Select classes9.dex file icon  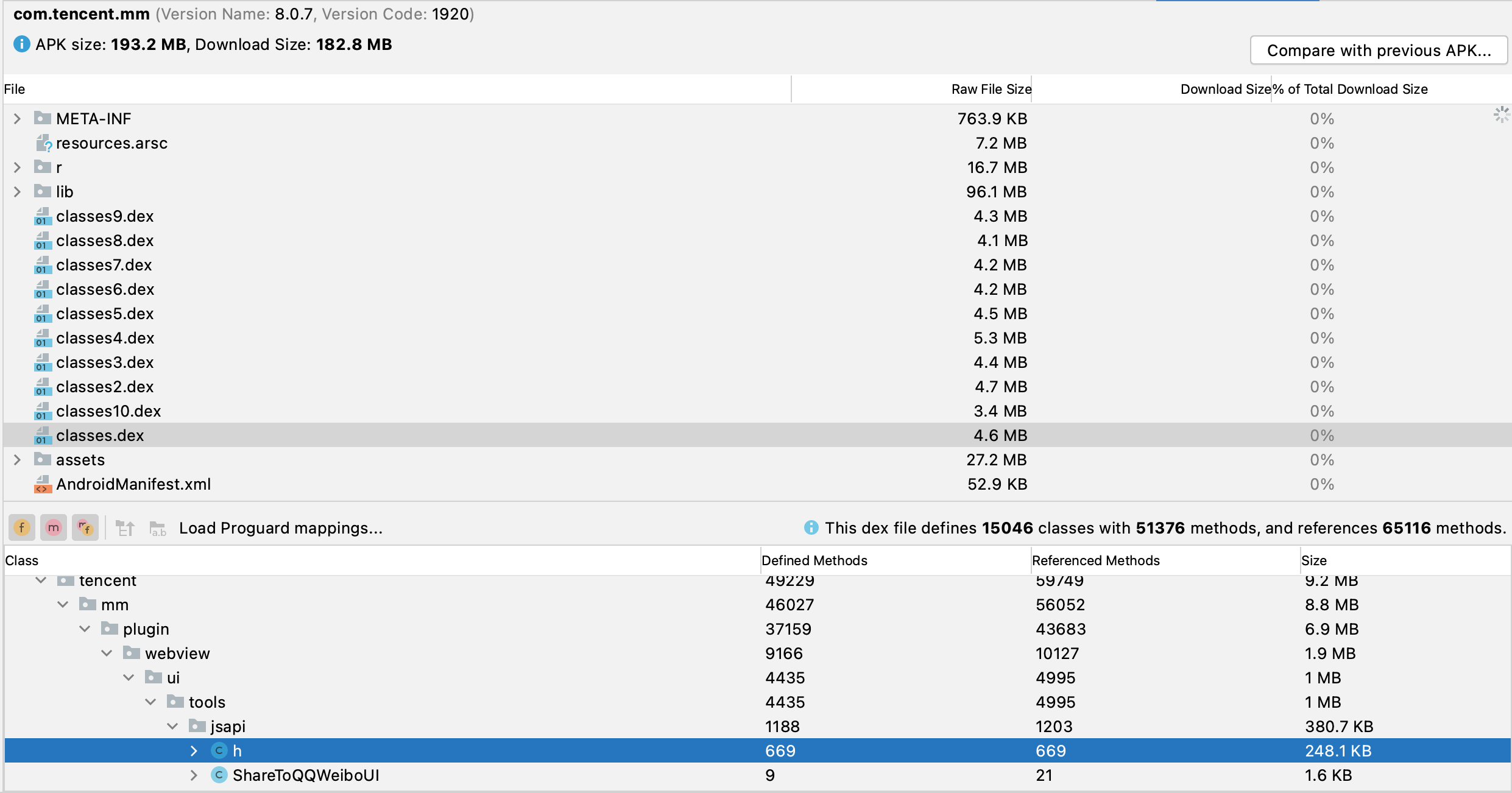43,216
